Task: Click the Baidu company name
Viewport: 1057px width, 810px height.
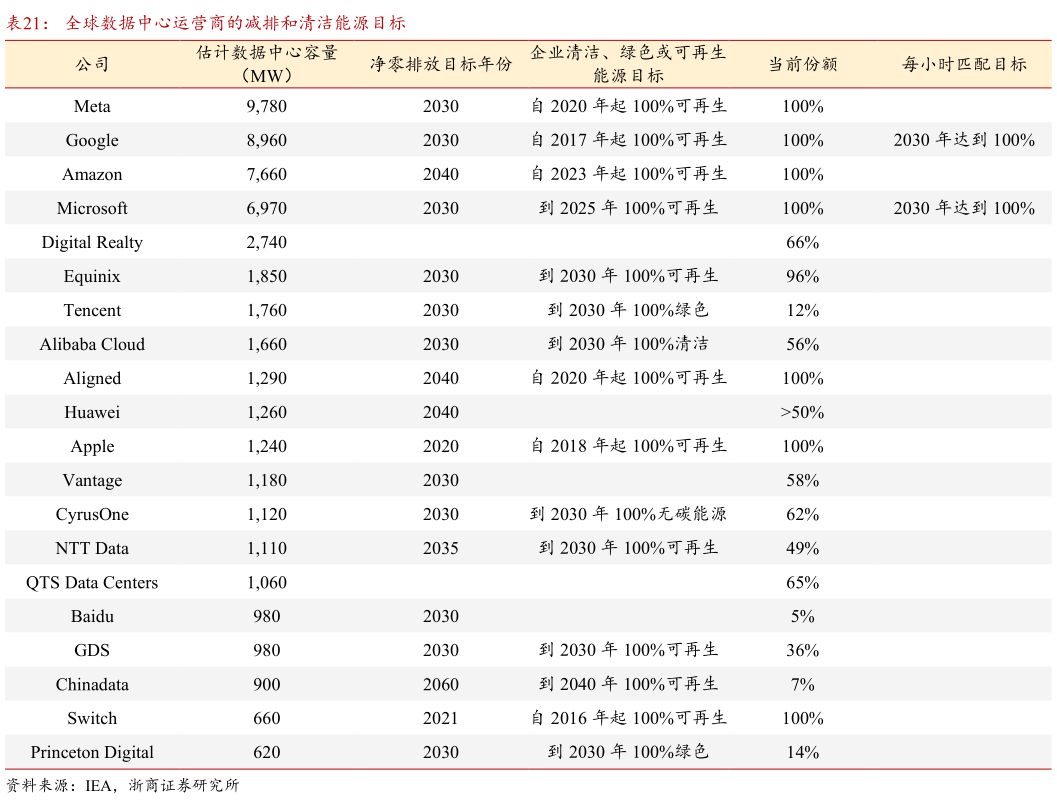Action: tap(92, 617)
